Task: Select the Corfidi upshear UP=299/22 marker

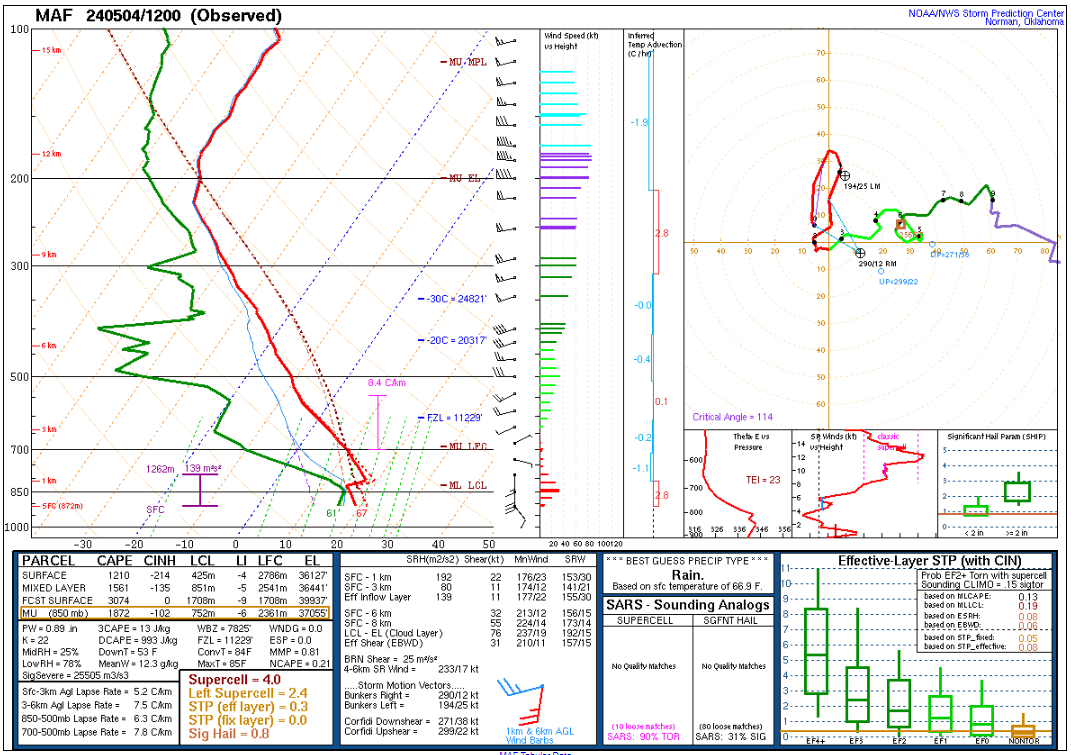Action: pos(881,271)
